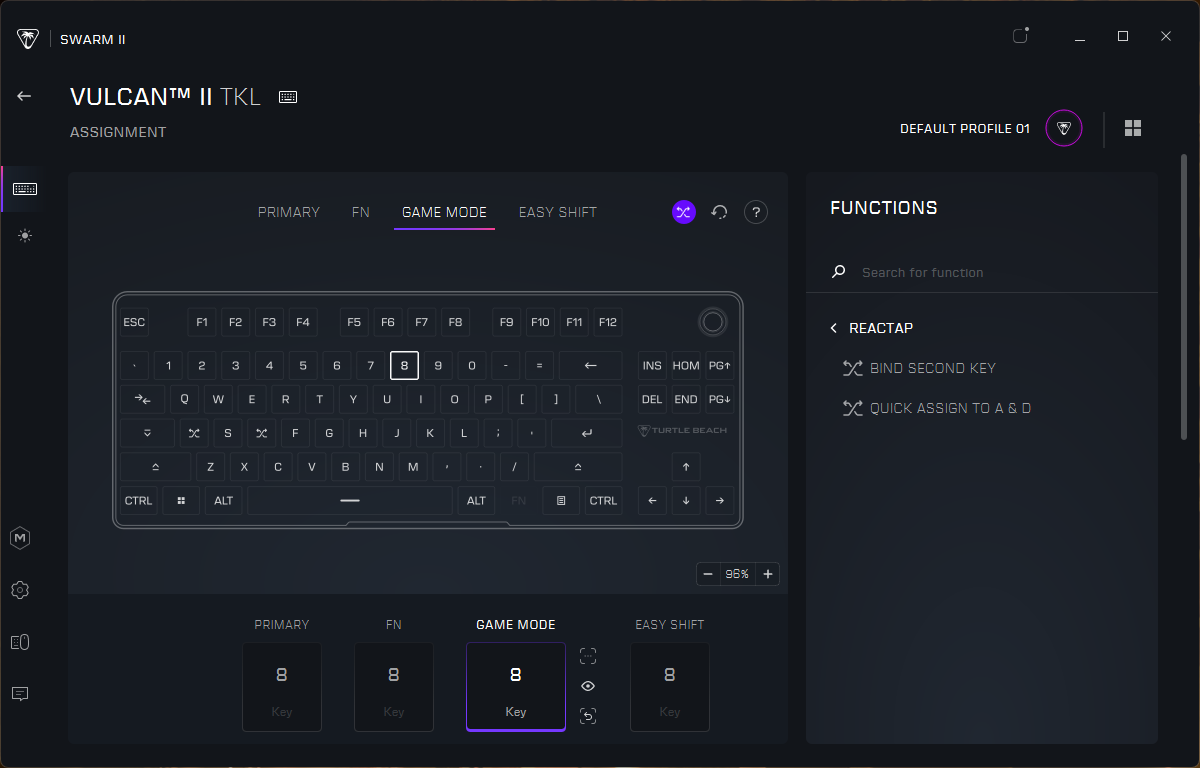Click the select-area icon next to Game Mode
1200x768 pixels.
tap(588, 656)
